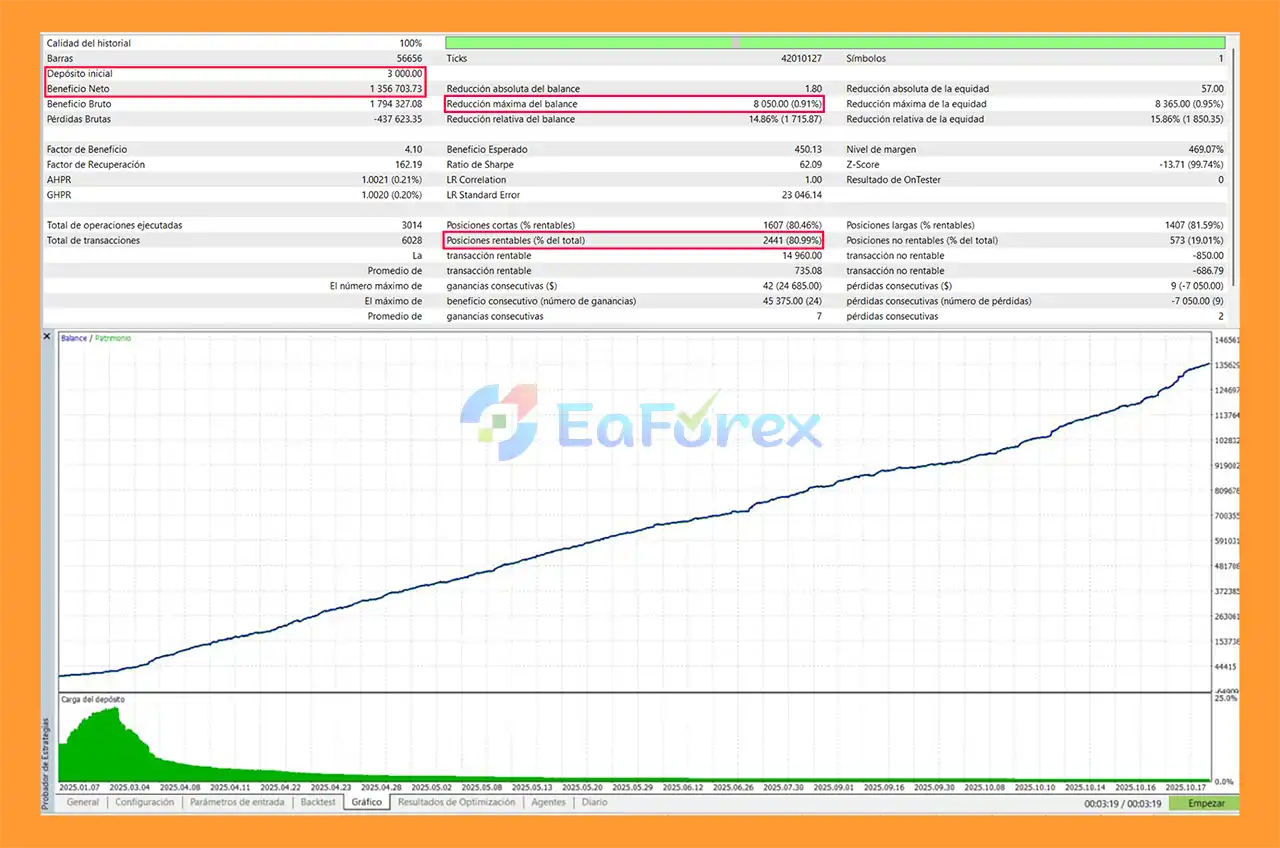Image resolution: width=1280 pixels, height=848 pixels.
Task: Click the green history quality progress bar
Action: click(834, 43)
